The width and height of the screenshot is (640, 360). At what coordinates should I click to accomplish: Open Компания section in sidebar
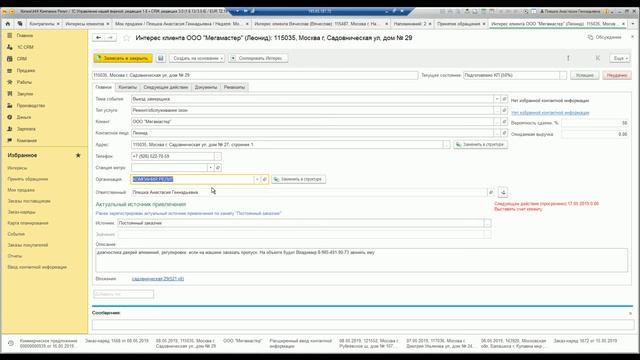tap(27, 140)
